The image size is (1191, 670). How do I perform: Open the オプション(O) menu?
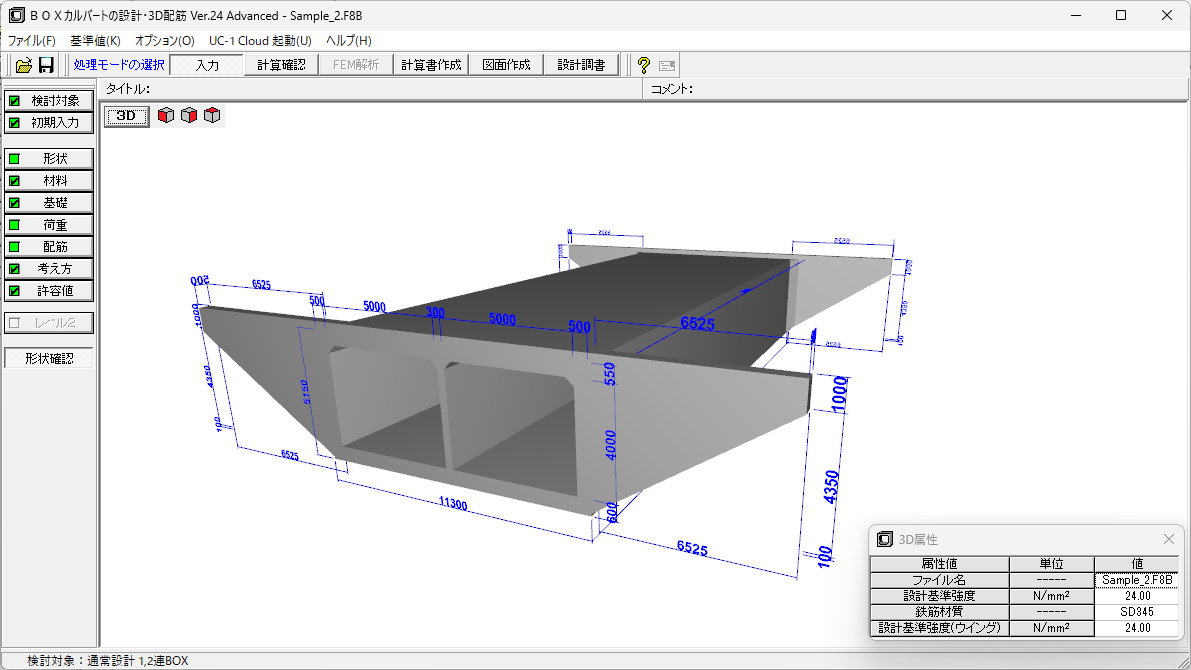pyautogui.click(x=165, y=41)
